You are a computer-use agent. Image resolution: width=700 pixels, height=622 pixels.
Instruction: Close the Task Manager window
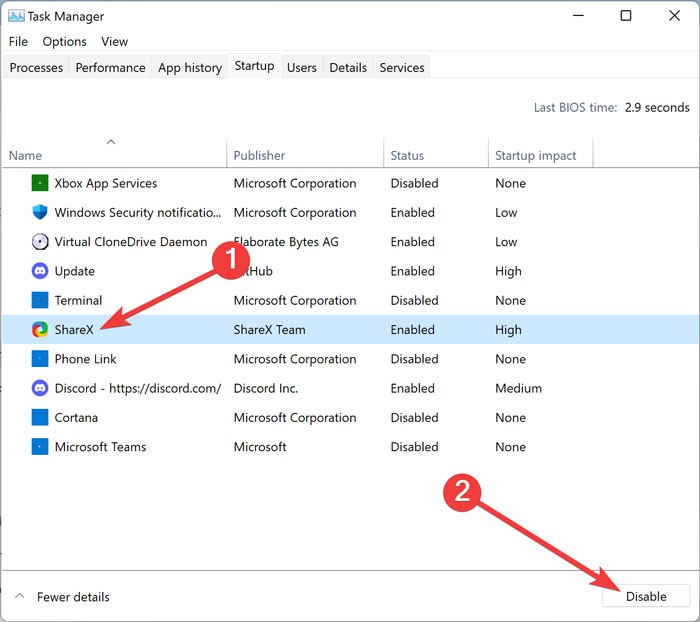tap(674, 16)
